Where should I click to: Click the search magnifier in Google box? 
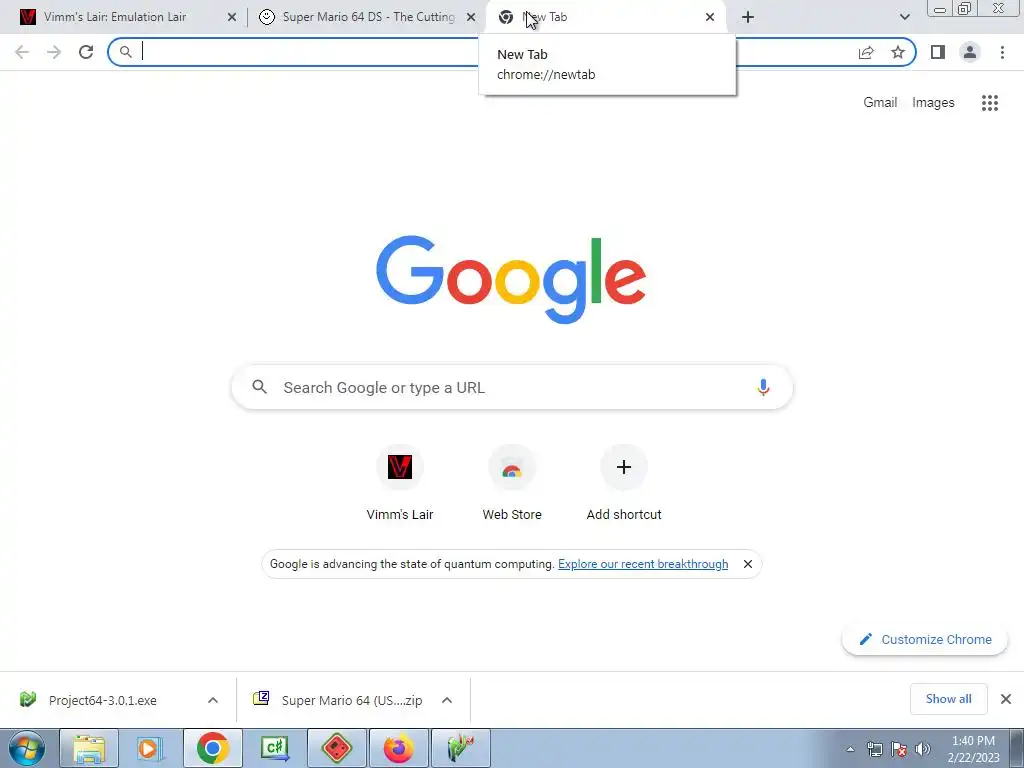[x=259, y=387]
